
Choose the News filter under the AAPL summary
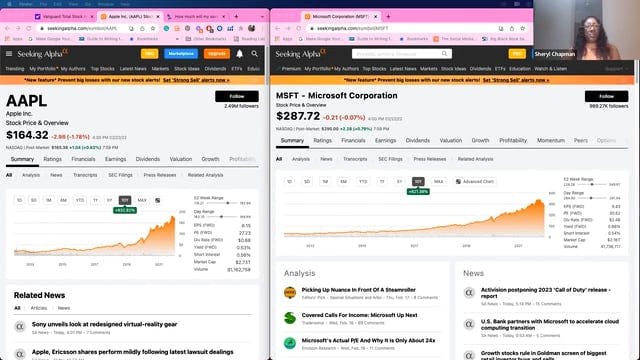click(56, 175)
